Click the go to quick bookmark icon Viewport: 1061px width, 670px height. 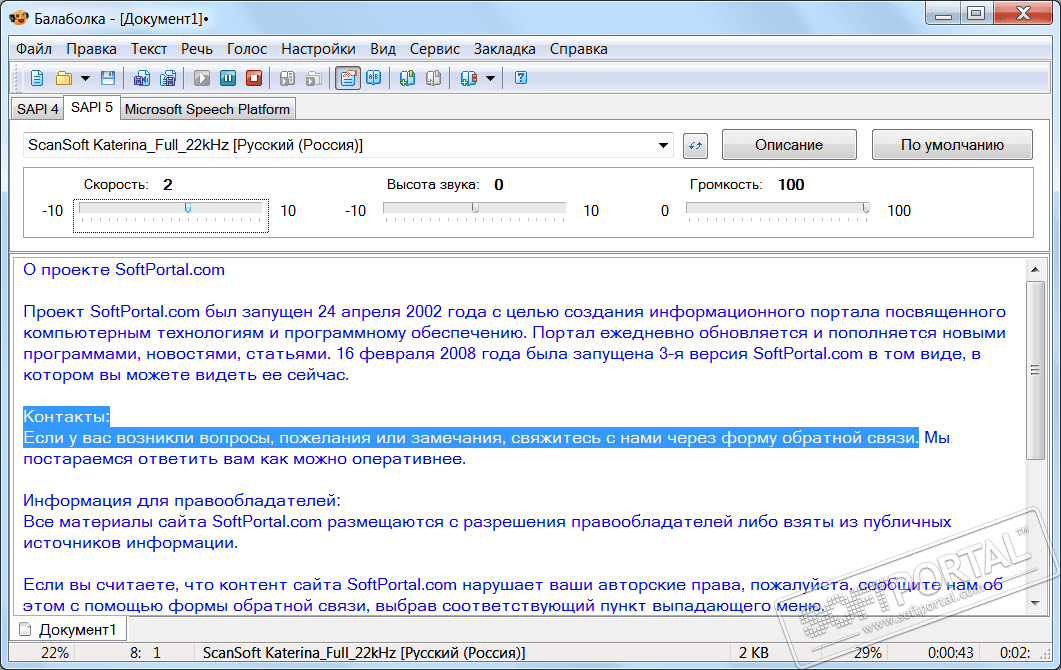434,79
